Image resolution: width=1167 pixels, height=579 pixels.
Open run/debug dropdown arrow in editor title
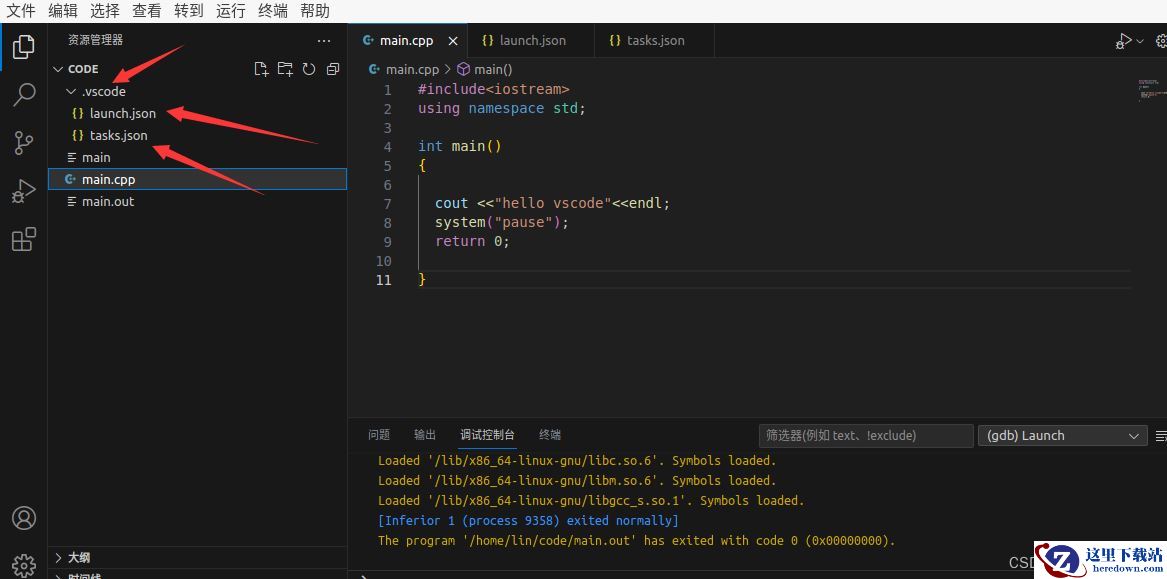pos(1139,41)
